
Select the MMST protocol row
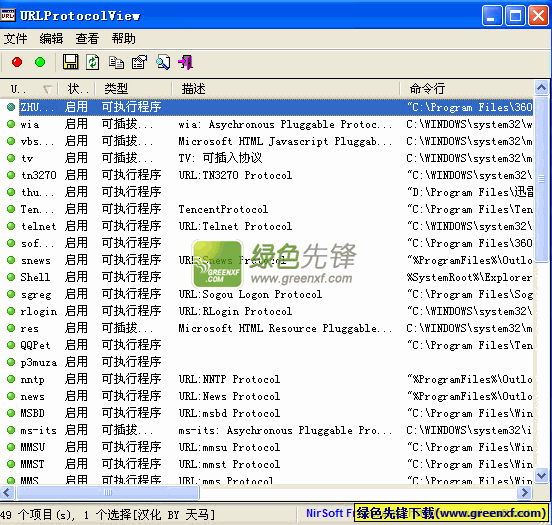266,464
